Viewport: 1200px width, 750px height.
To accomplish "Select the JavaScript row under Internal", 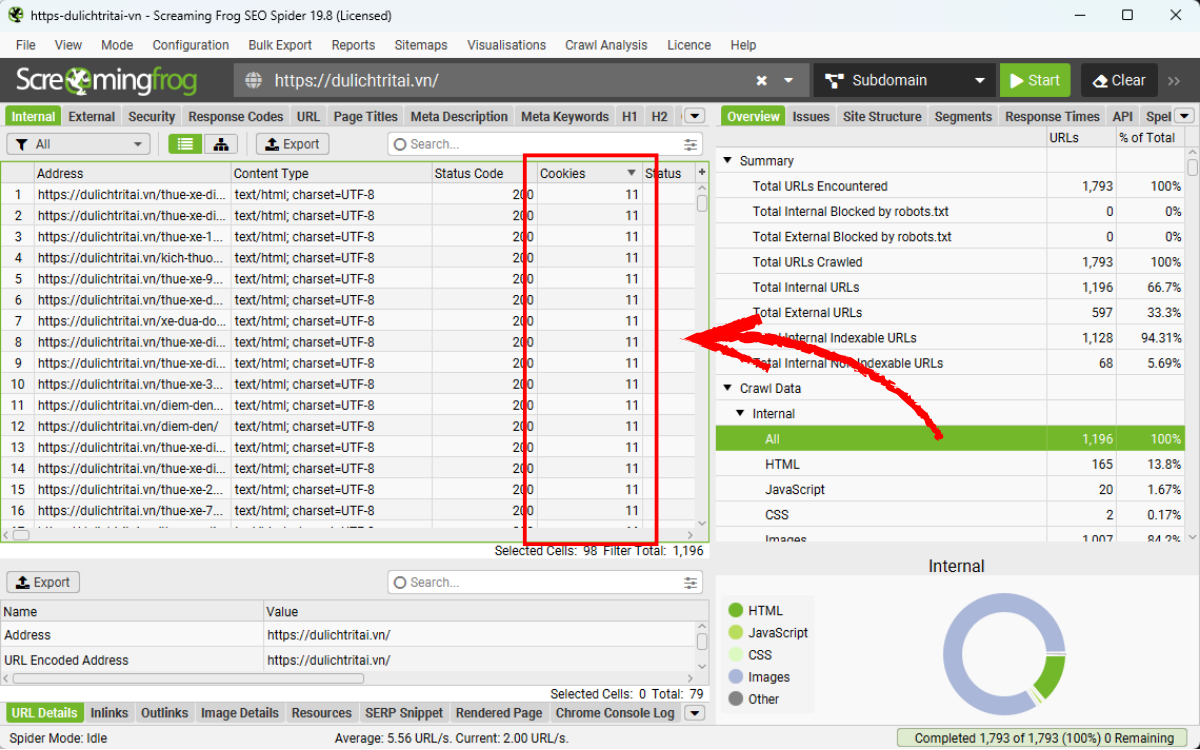I will click(793, 489).
